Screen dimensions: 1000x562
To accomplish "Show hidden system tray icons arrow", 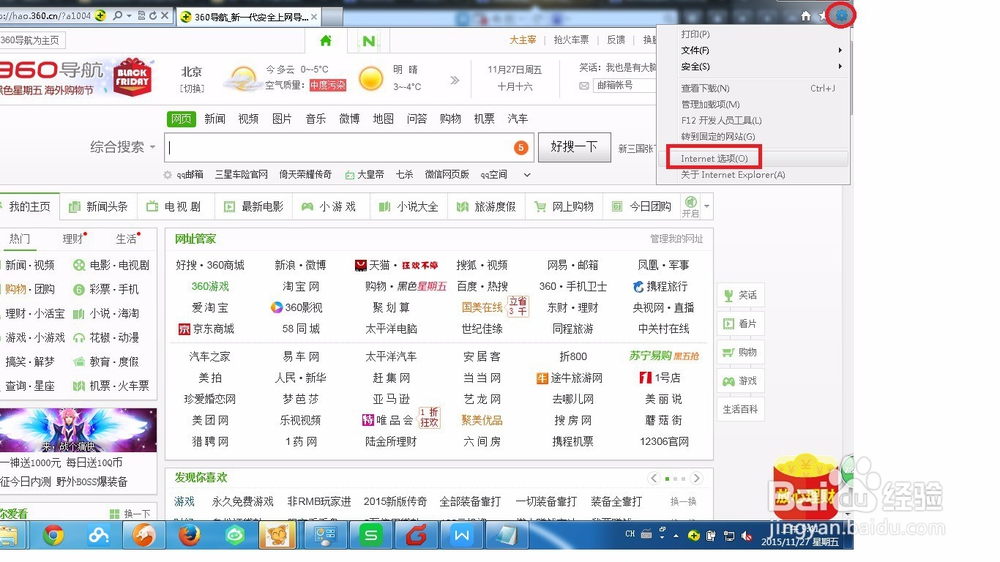I will click(676, 536).
